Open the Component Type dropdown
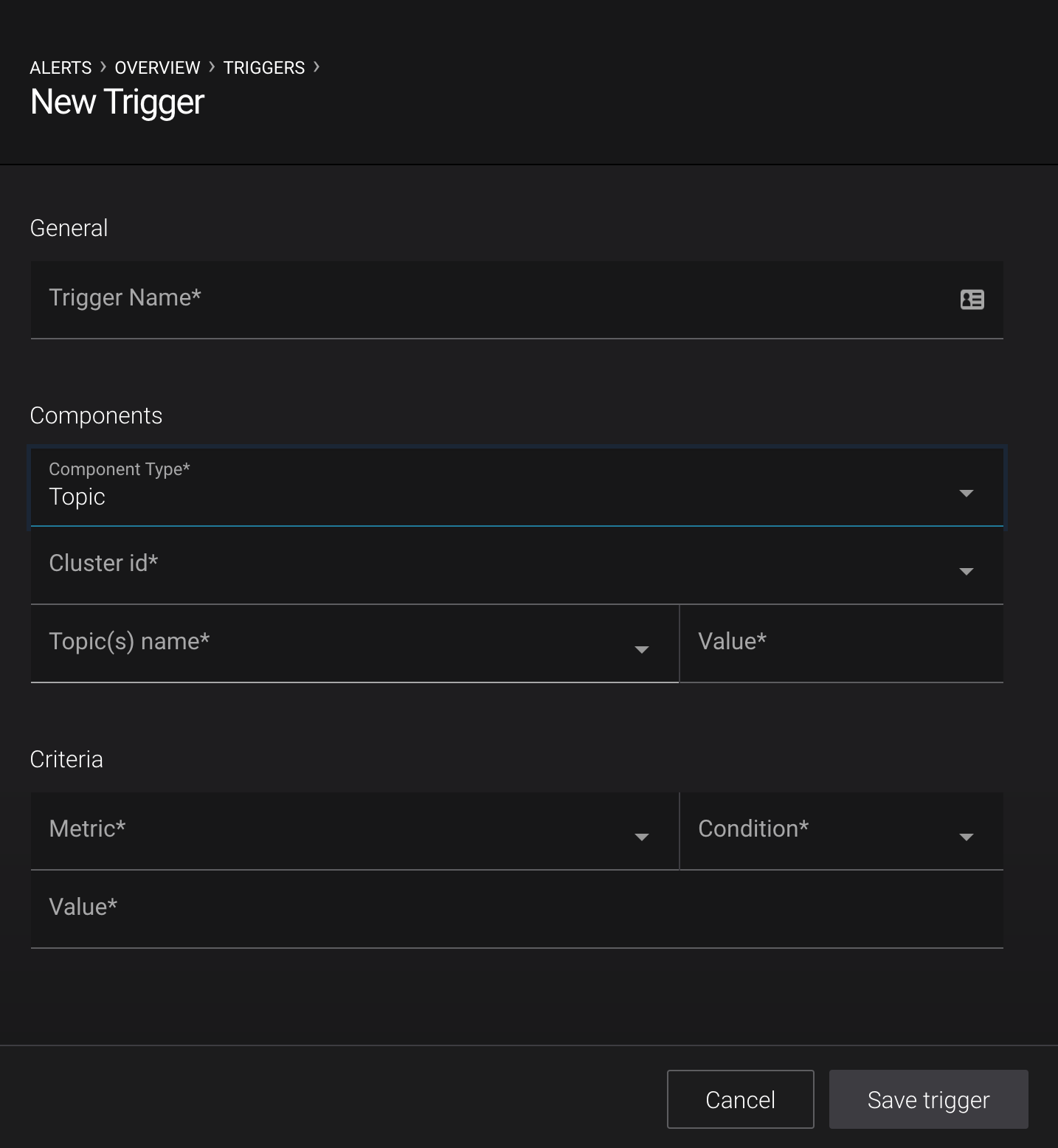This screenshot has height=1148, width=1058. point(516,487)
